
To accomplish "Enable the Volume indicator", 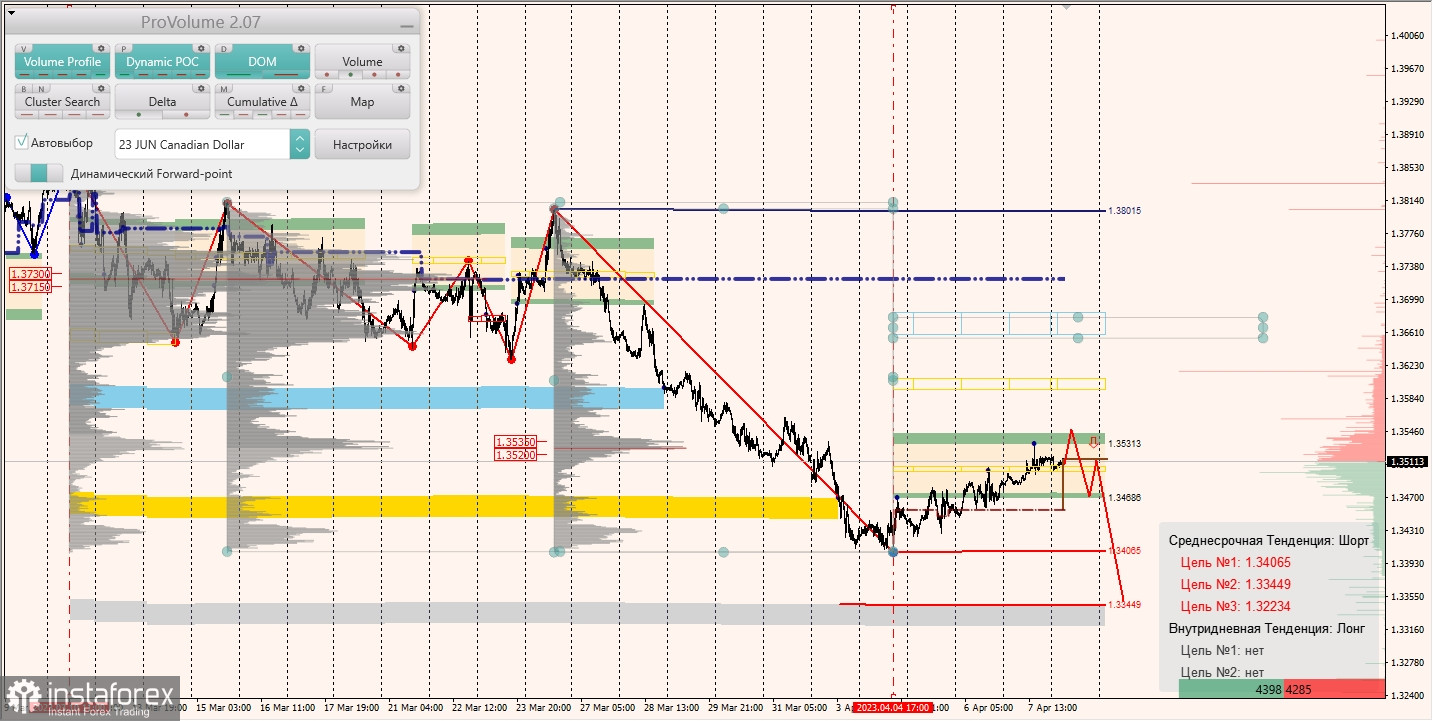I will 362,61.
